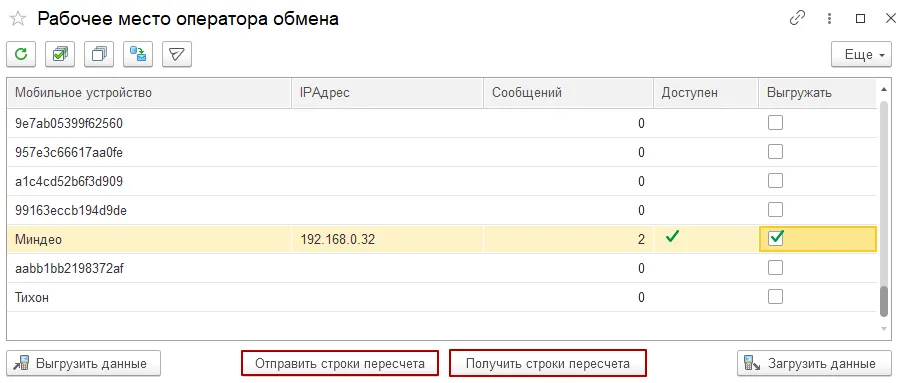
Task: Check Выгружать for device 957e3c66617aa0fe
Action: click(x=775, y=152)
